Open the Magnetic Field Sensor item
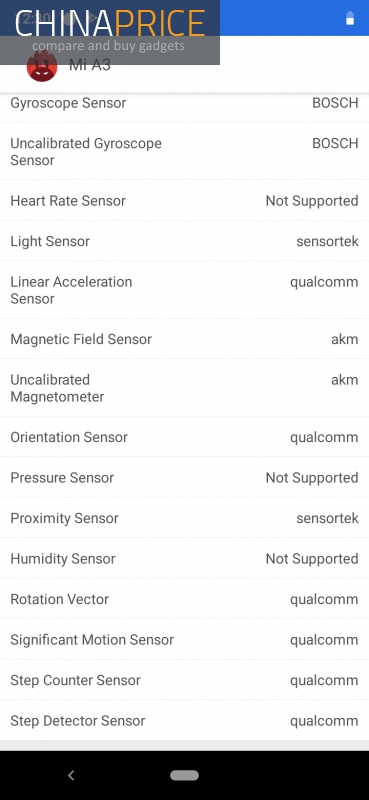 point(184,339)
